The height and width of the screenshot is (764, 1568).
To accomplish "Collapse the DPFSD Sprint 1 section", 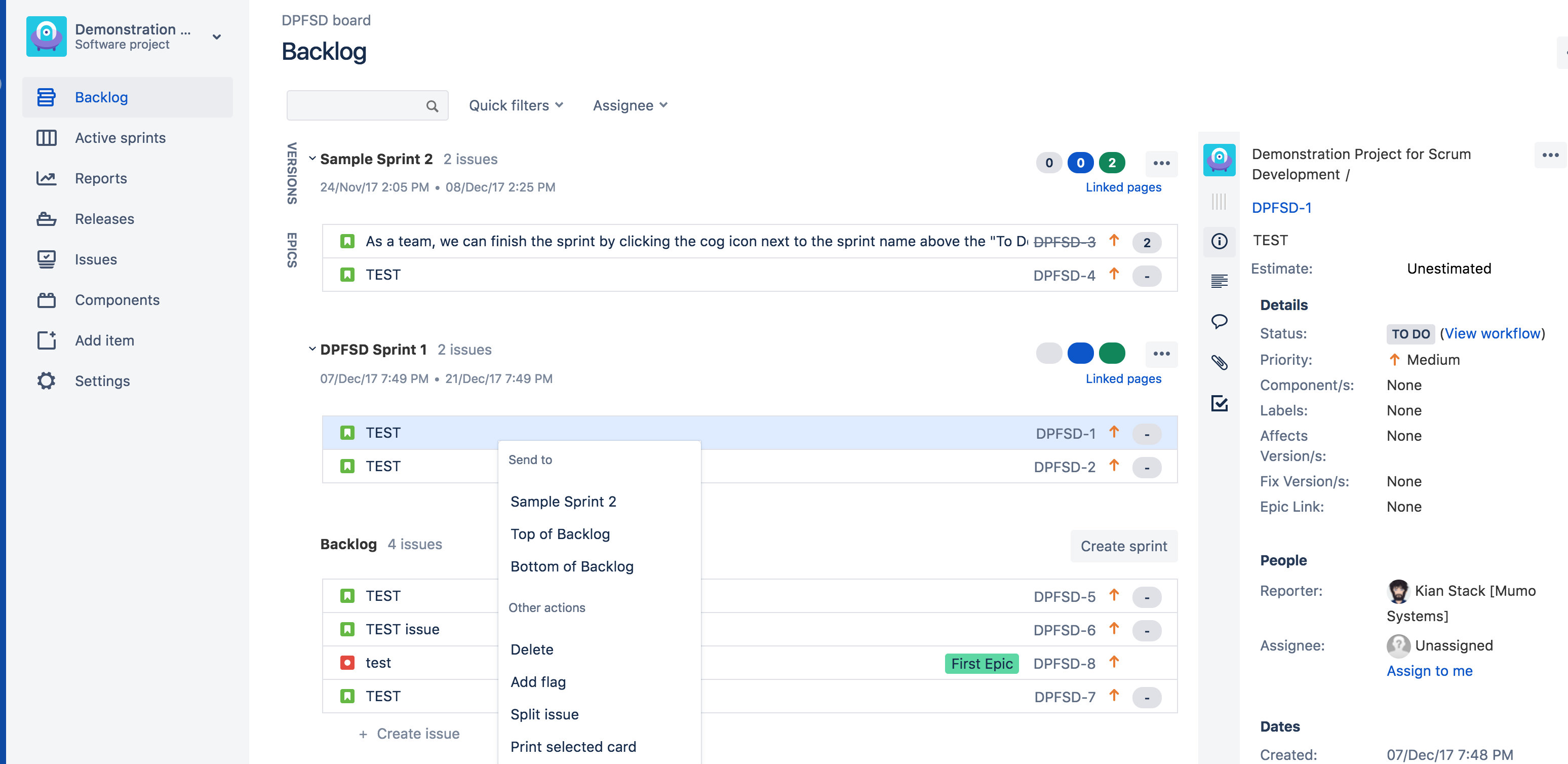I will coord(312,350).
